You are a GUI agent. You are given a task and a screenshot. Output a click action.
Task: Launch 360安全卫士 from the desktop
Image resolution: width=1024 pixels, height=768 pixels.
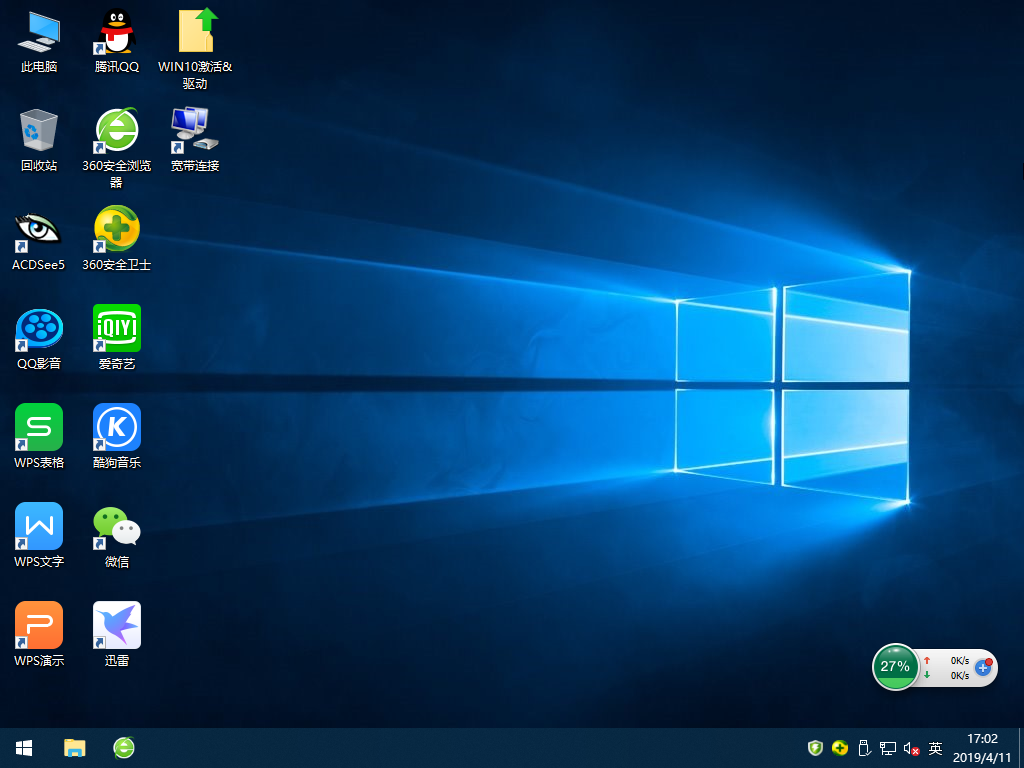(117, 230)
